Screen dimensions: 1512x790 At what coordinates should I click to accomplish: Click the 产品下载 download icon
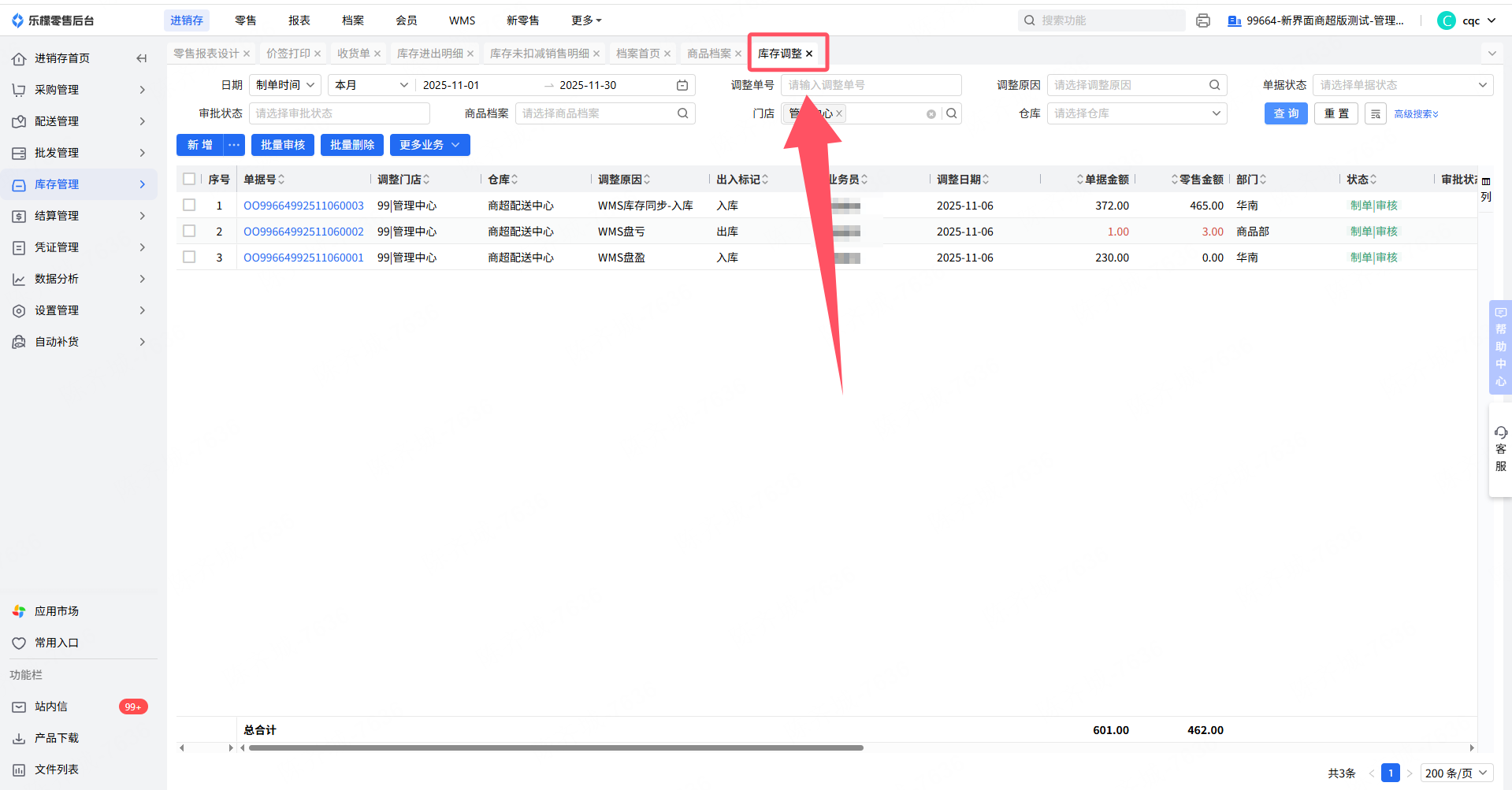[19, 738]
